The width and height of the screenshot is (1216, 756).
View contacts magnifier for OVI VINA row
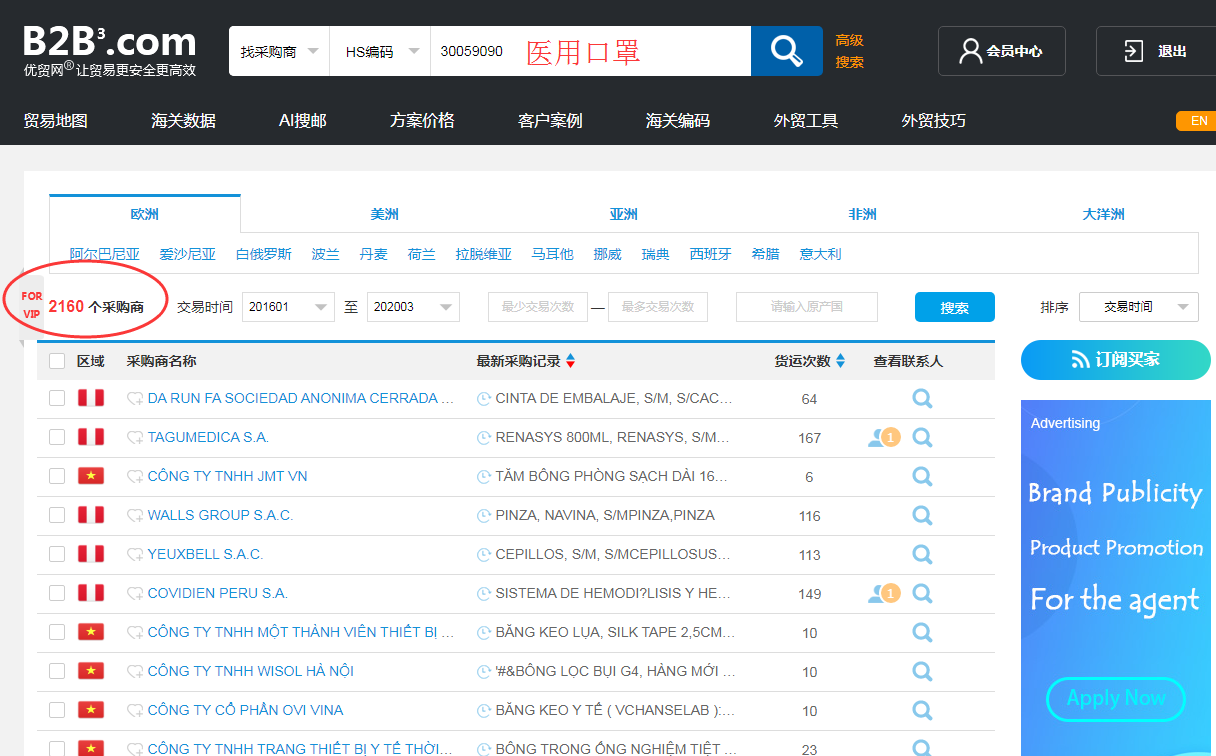[922, 710]
